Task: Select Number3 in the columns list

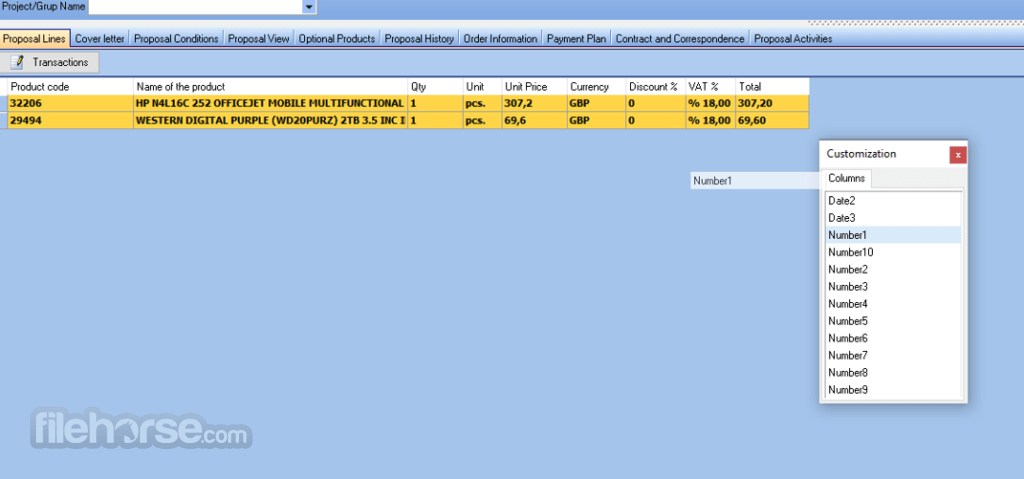Action: tap(893, 286)
